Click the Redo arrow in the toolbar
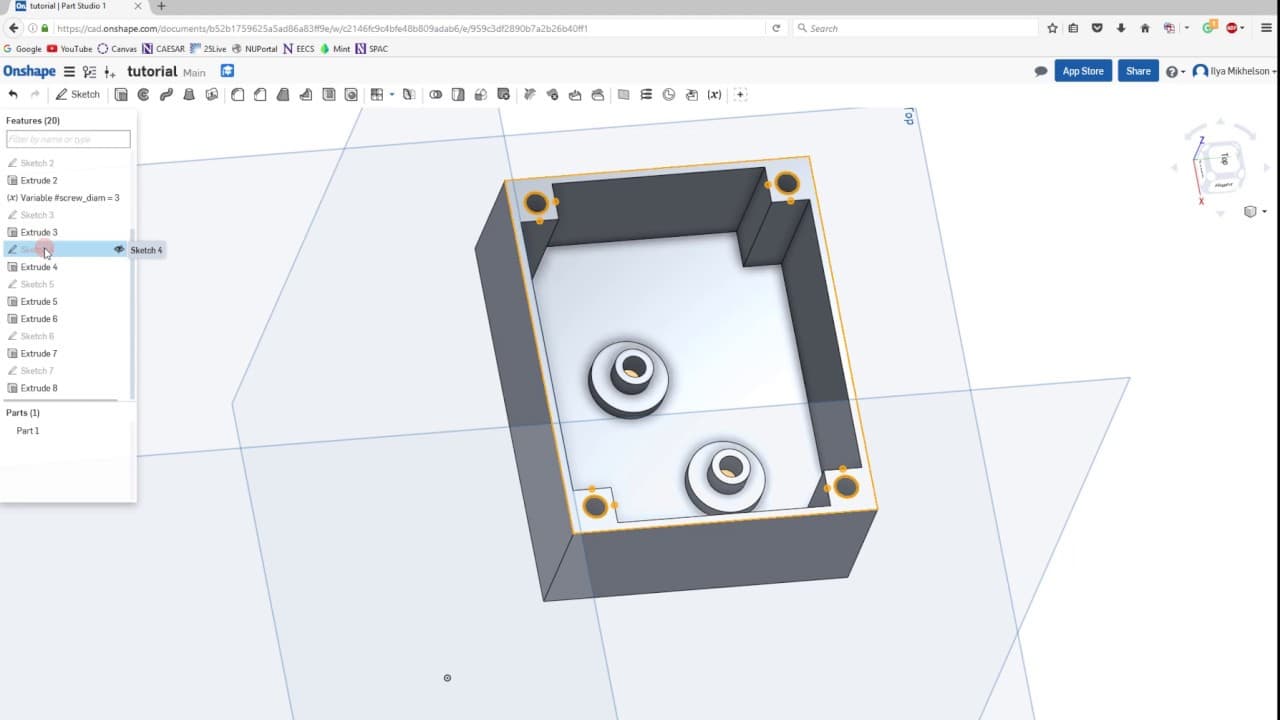The height and width of the screenshot is (720, 1280). pos(35,95)
